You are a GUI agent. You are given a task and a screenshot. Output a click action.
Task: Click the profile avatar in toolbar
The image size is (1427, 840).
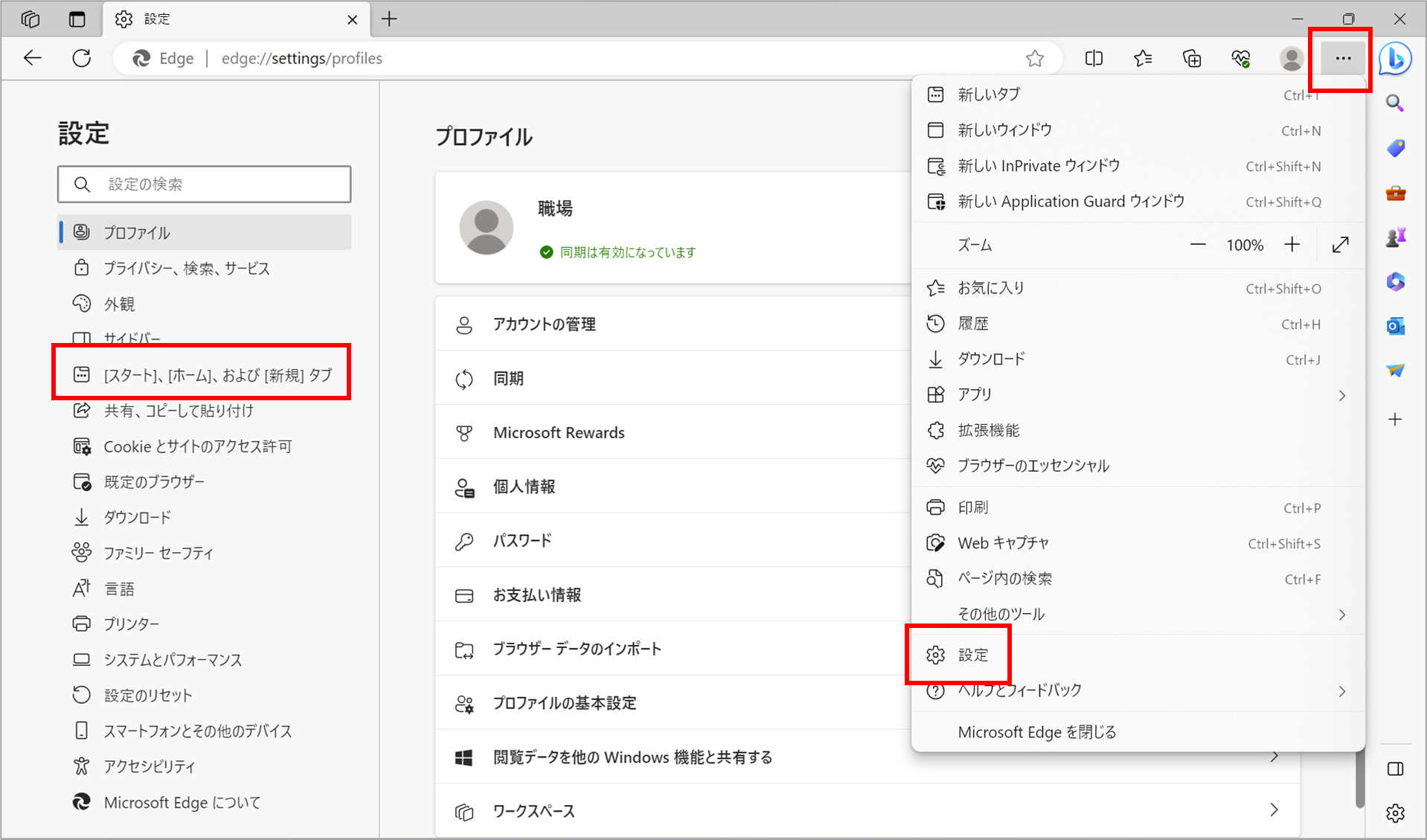[1291, 58]
